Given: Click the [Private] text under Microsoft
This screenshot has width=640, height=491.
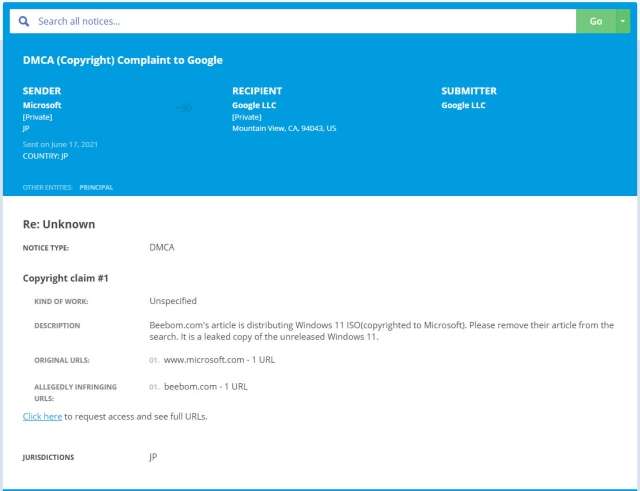Looking at the screenshot, I should (38, 117).
